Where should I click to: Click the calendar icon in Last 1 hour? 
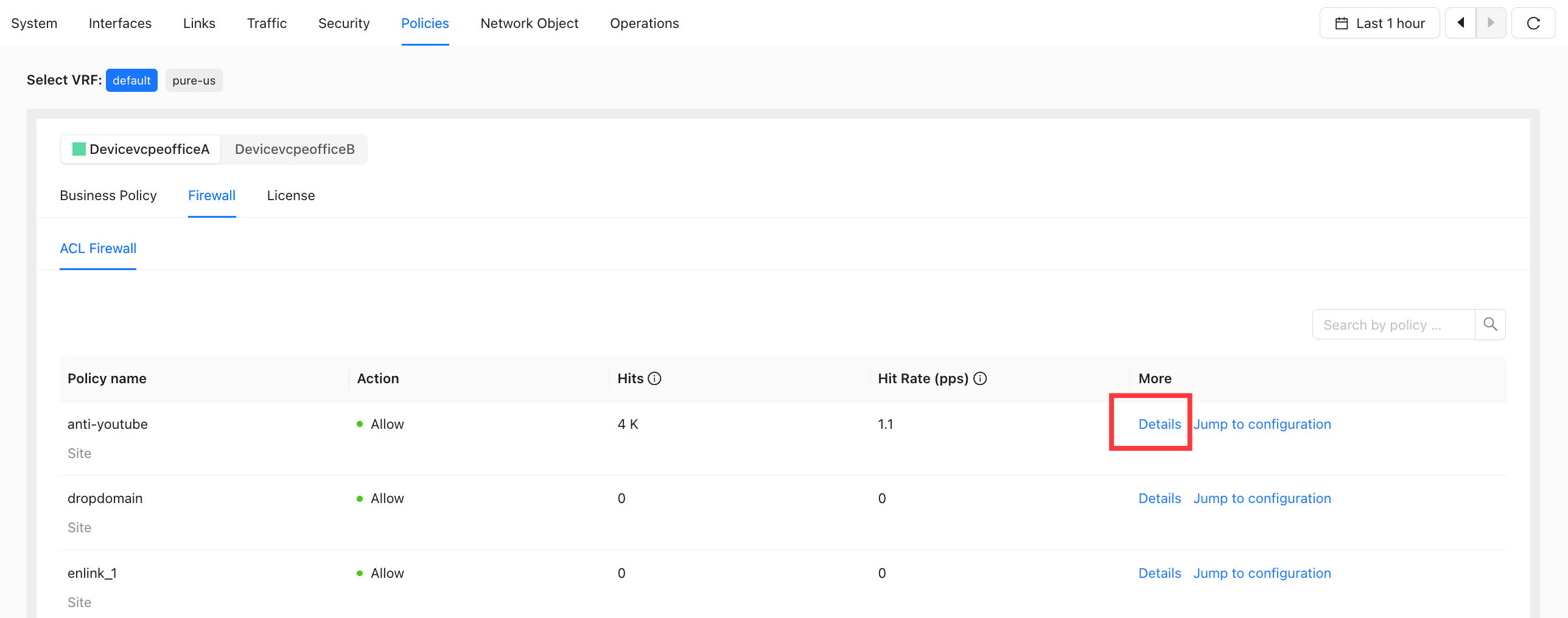(x=1341, y=23)
